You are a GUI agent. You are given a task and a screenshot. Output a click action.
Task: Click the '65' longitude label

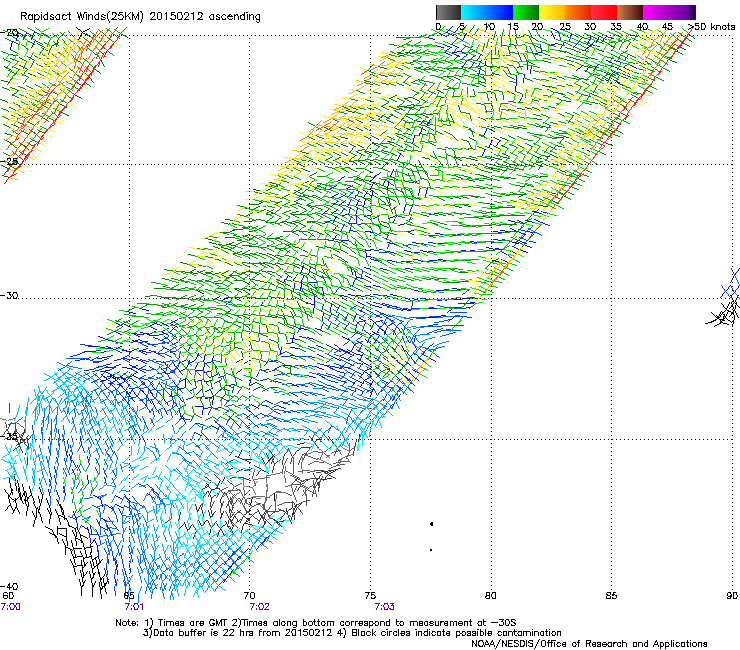click(x=129, y=596)
